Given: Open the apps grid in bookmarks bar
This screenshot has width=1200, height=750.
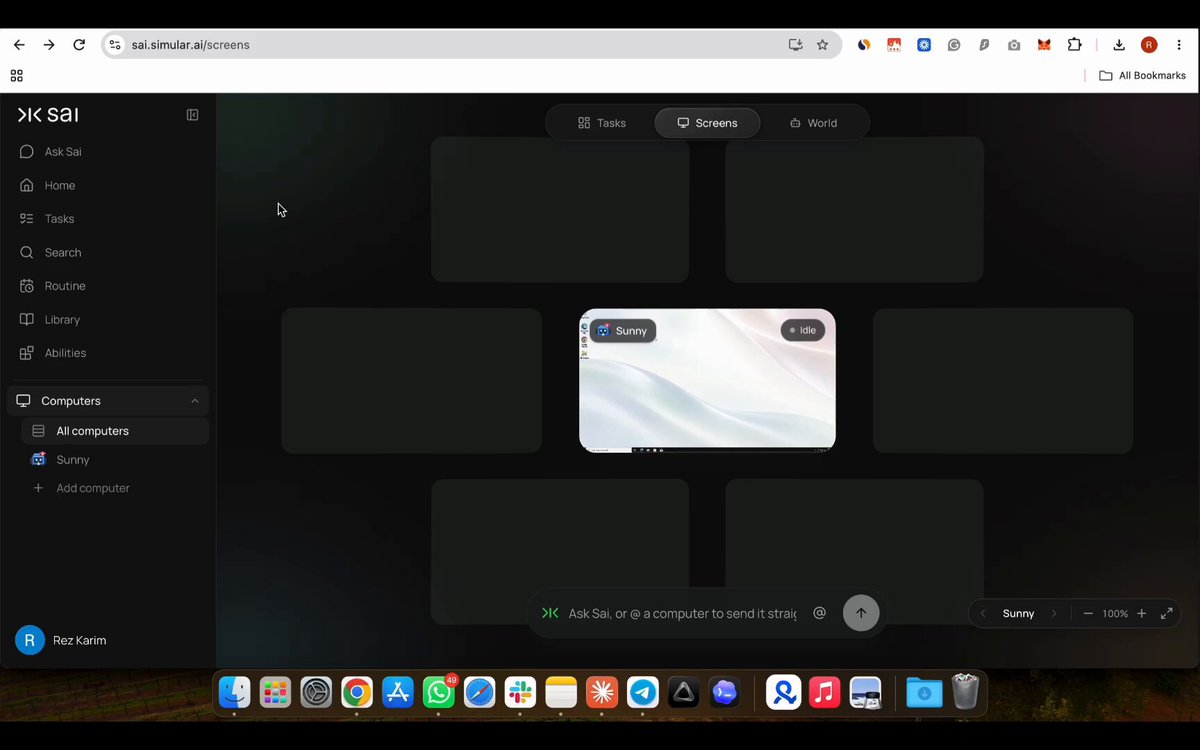Looking at the screenshot, I should point(16,76).
